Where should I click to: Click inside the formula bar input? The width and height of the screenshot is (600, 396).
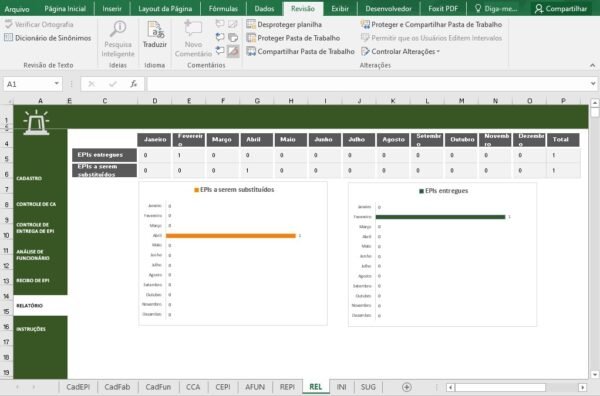coord(367,84)
